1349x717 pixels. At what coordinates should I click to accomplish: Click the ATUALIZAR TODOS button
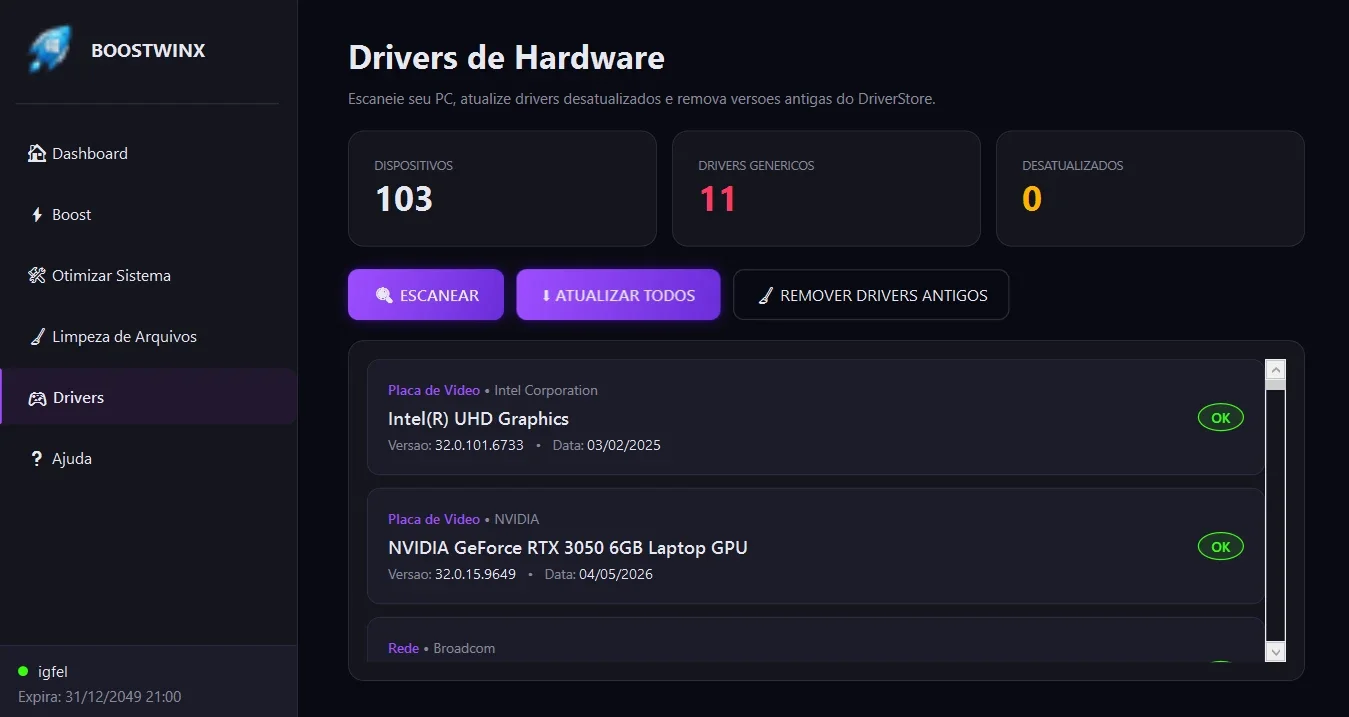618,295
